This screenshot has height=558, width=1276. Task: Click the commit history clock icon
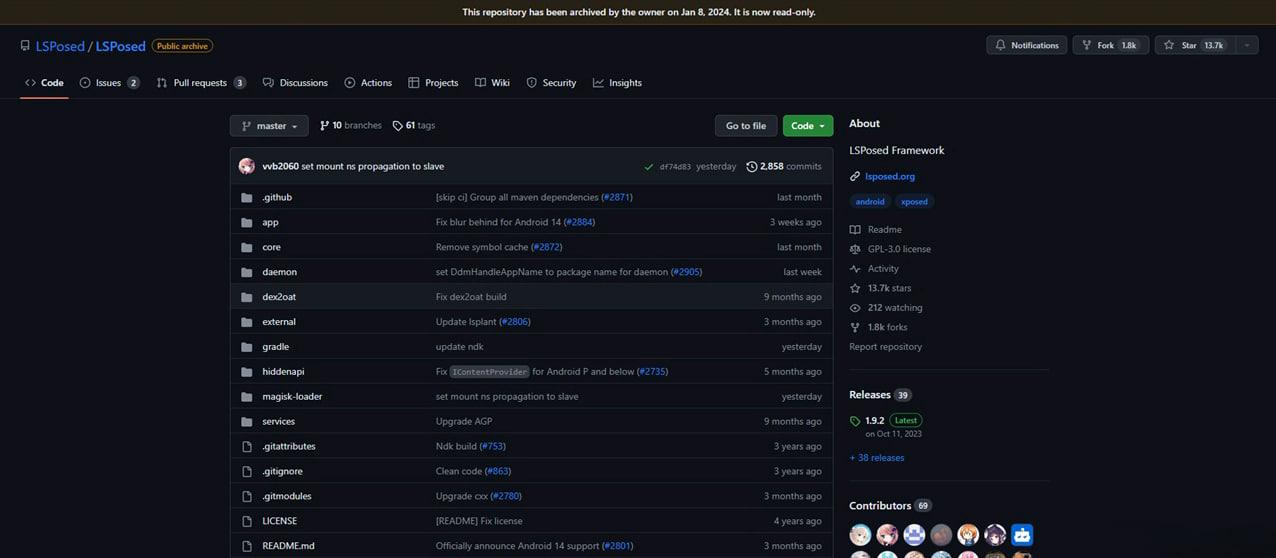(x=752, y=167)
